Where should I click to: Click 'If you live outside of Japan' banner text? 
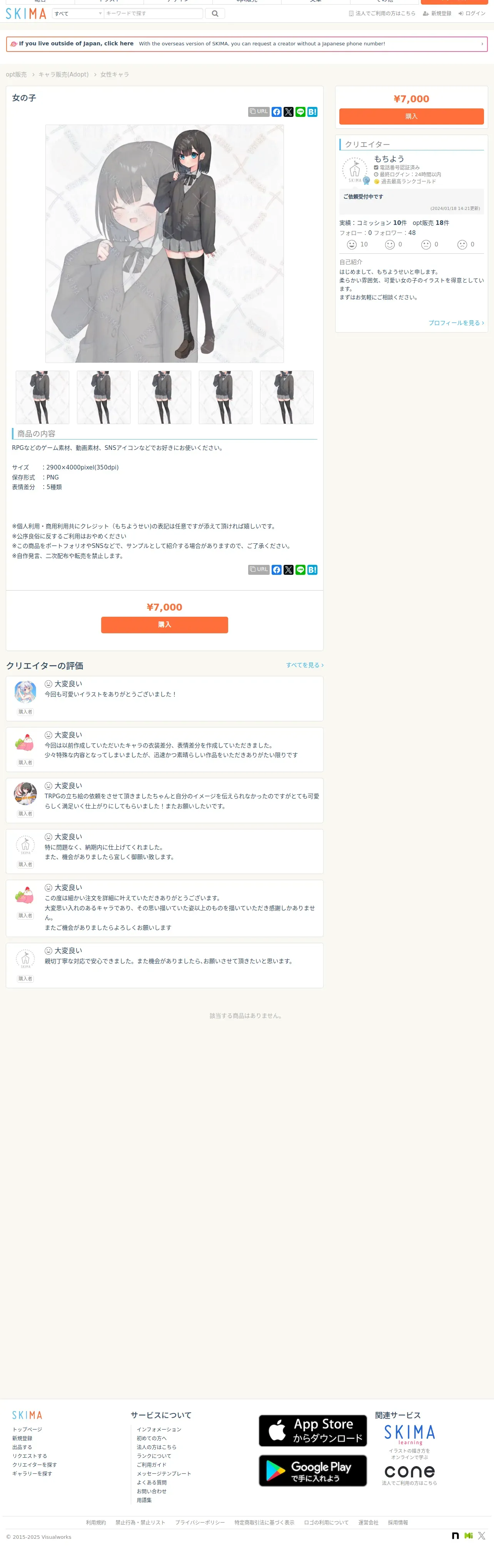[75, 44]
